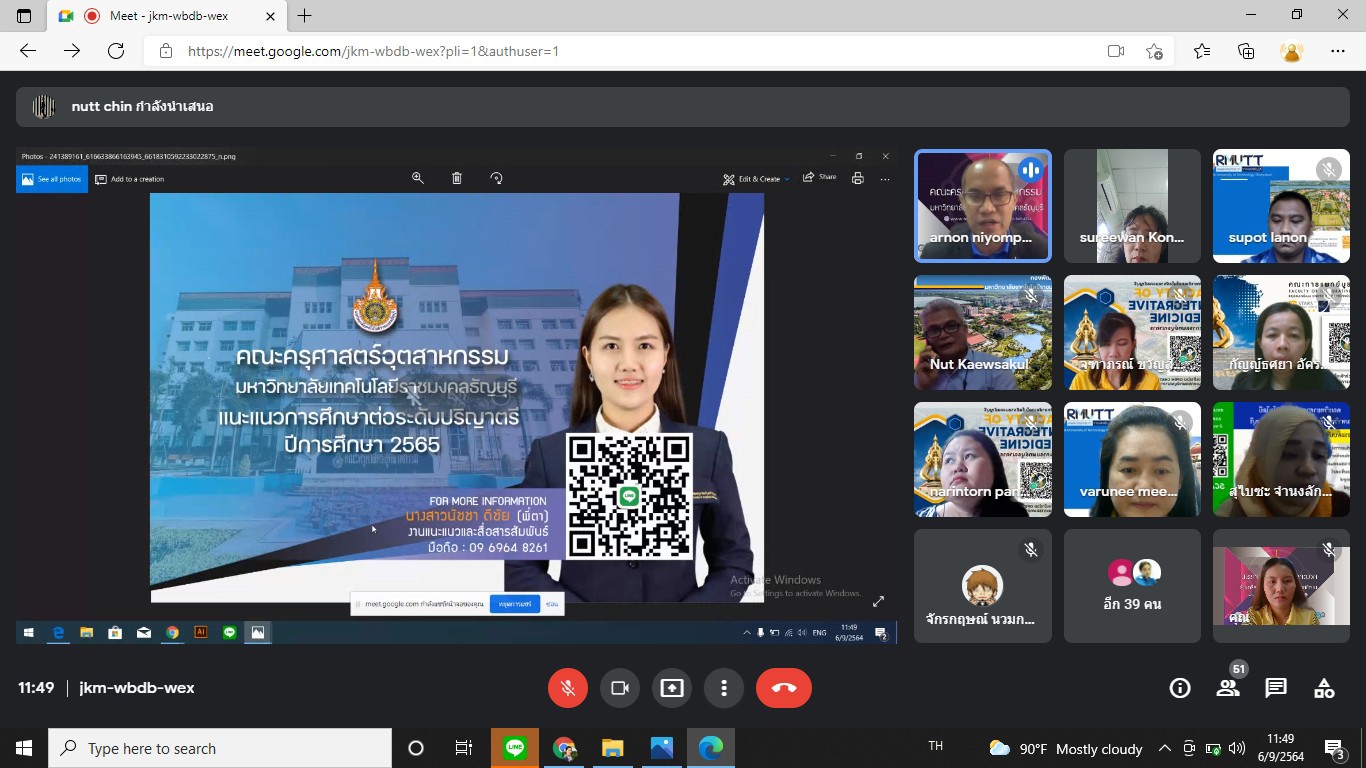Unmute the microphone in Meet controls

[567, 688]
